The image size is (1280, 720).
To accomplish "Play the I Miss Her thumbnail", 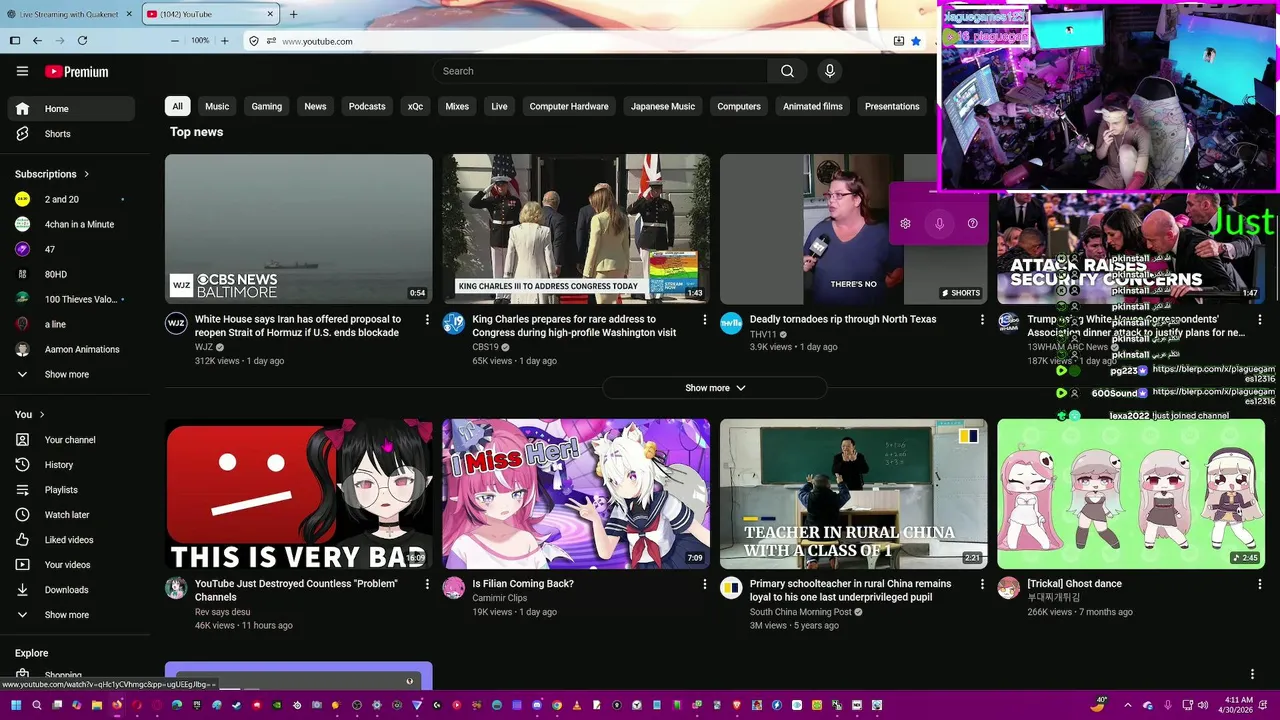I will (x=576, y=494).
